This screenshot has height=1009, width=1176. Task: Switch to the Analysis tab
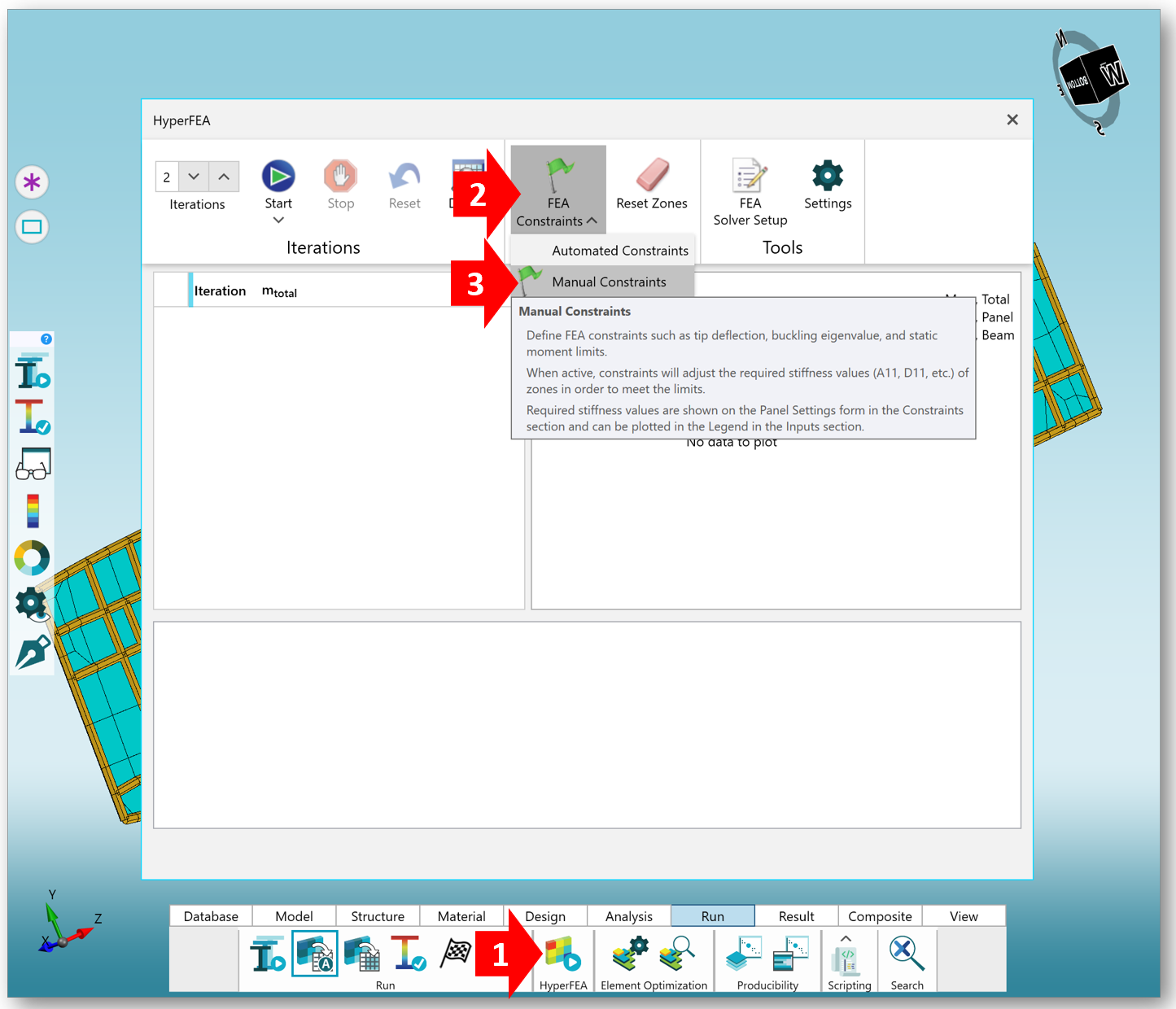click(629, 916)
